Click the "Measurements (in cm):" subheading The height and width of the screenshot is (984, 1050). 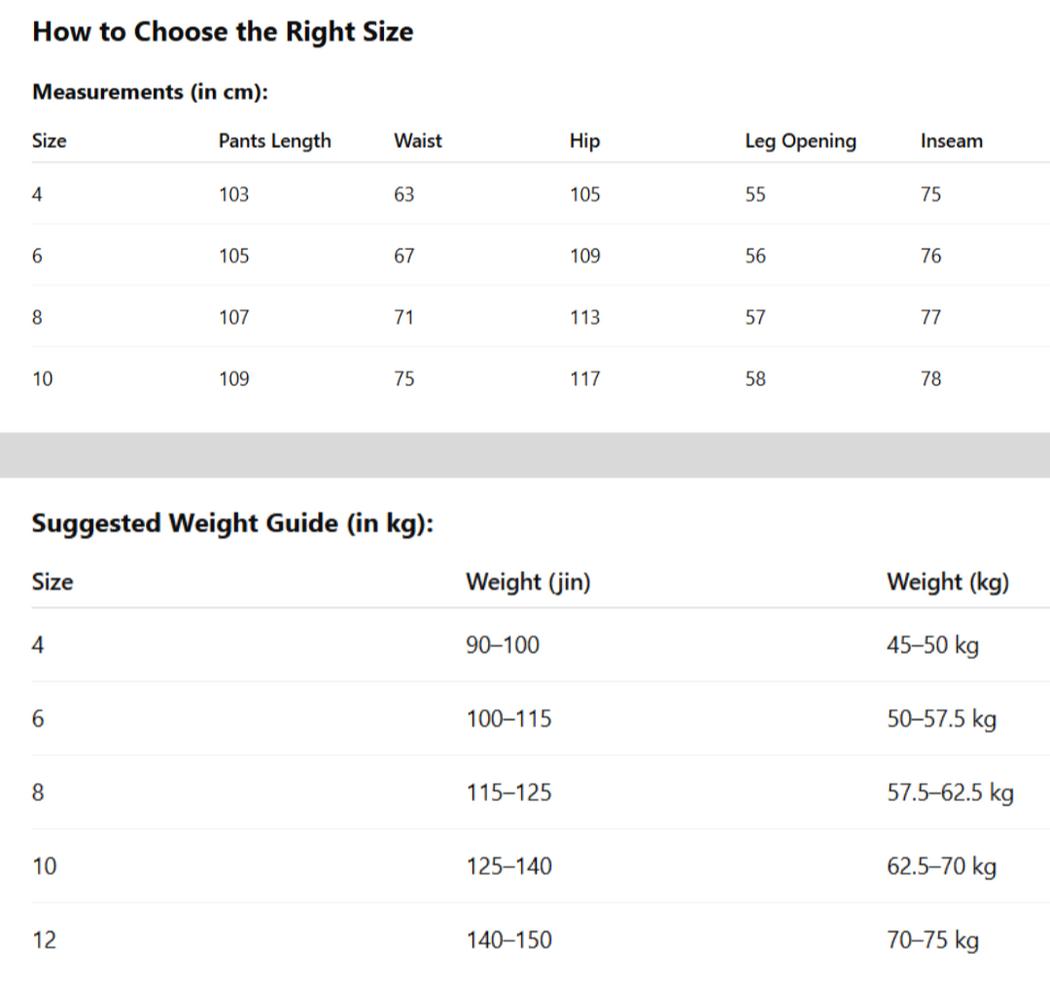coord(151,92)
